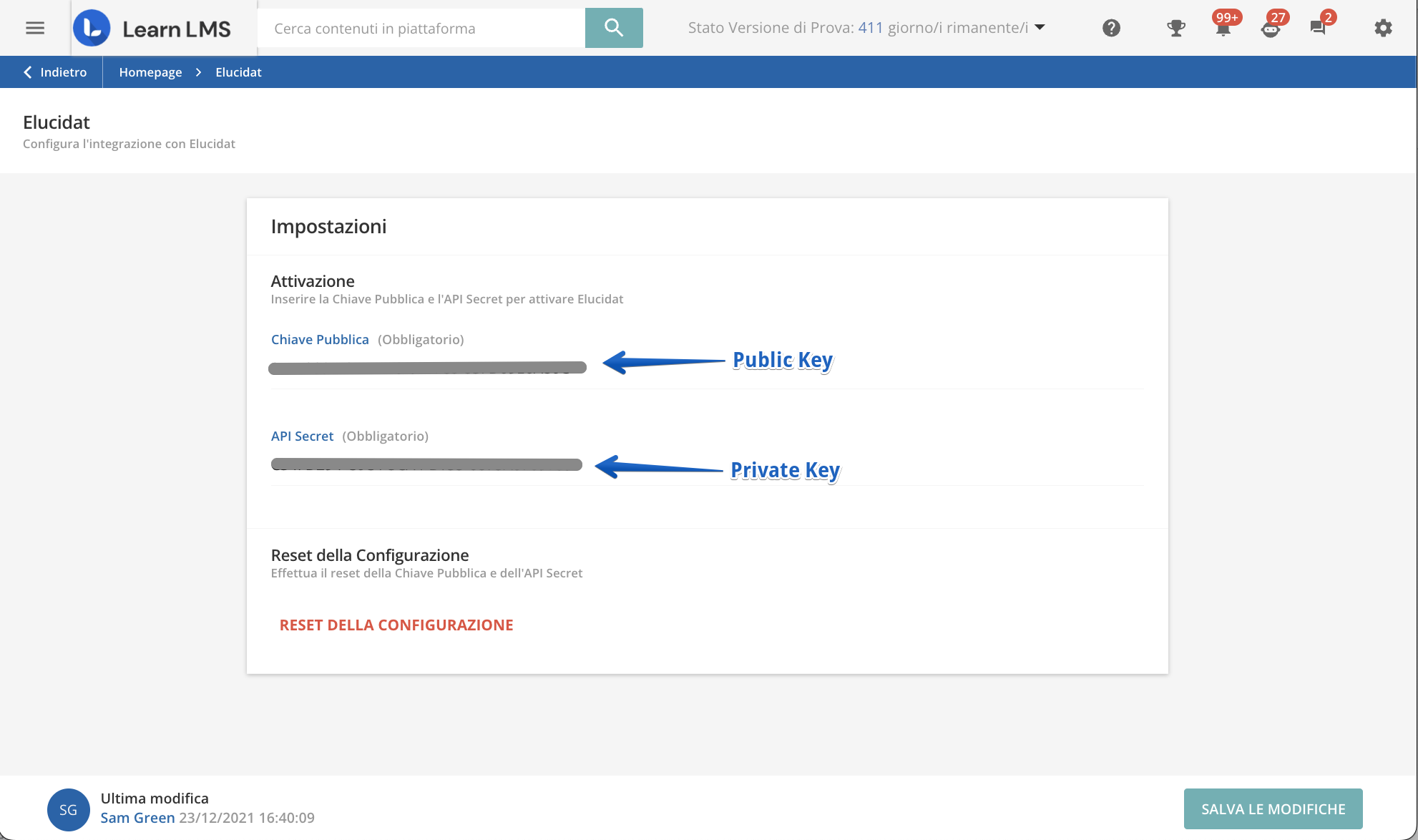1418x840 pixels.
Task: Open the settings gear icon
Action: 1383,28
